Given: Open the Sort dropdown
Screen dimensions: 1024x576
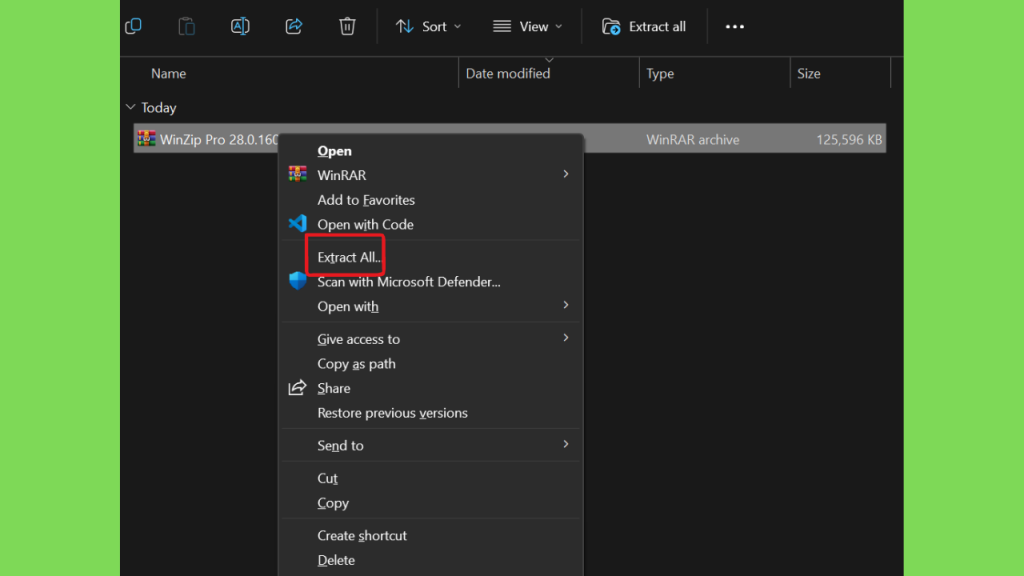Looking at the screenshot, I should (428, 26).
